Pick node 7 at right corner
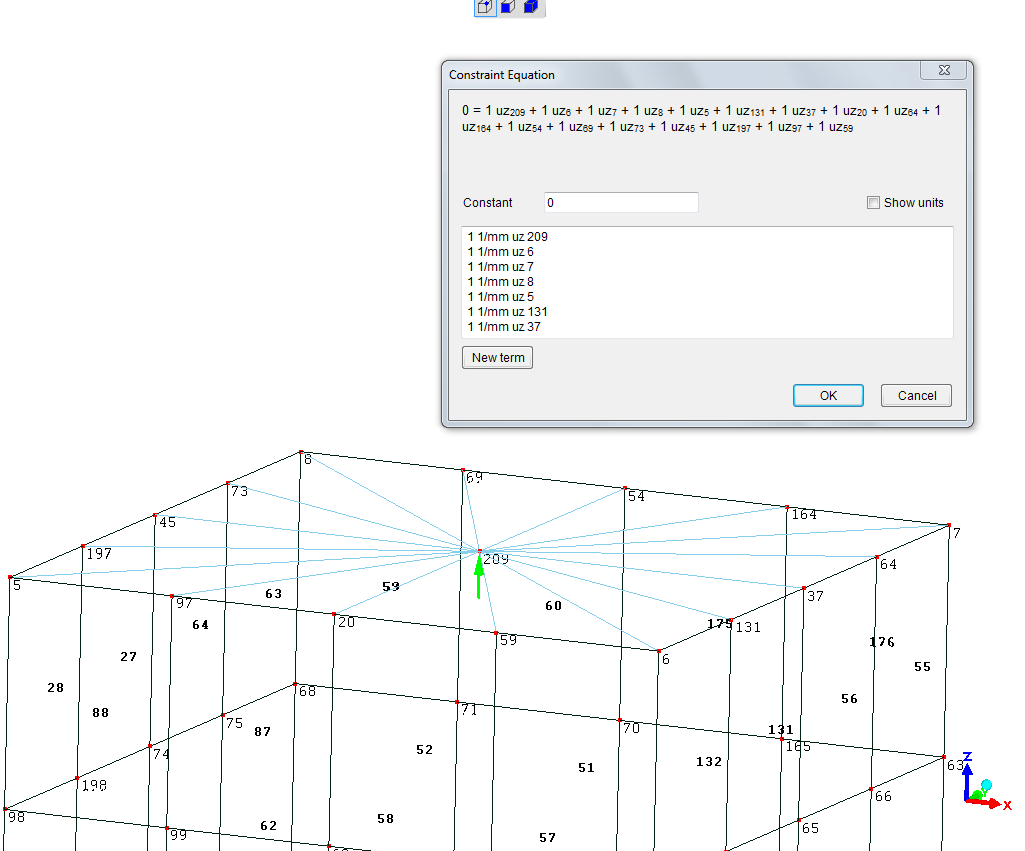Screen dimensions: 1025x851 [949, 525]
